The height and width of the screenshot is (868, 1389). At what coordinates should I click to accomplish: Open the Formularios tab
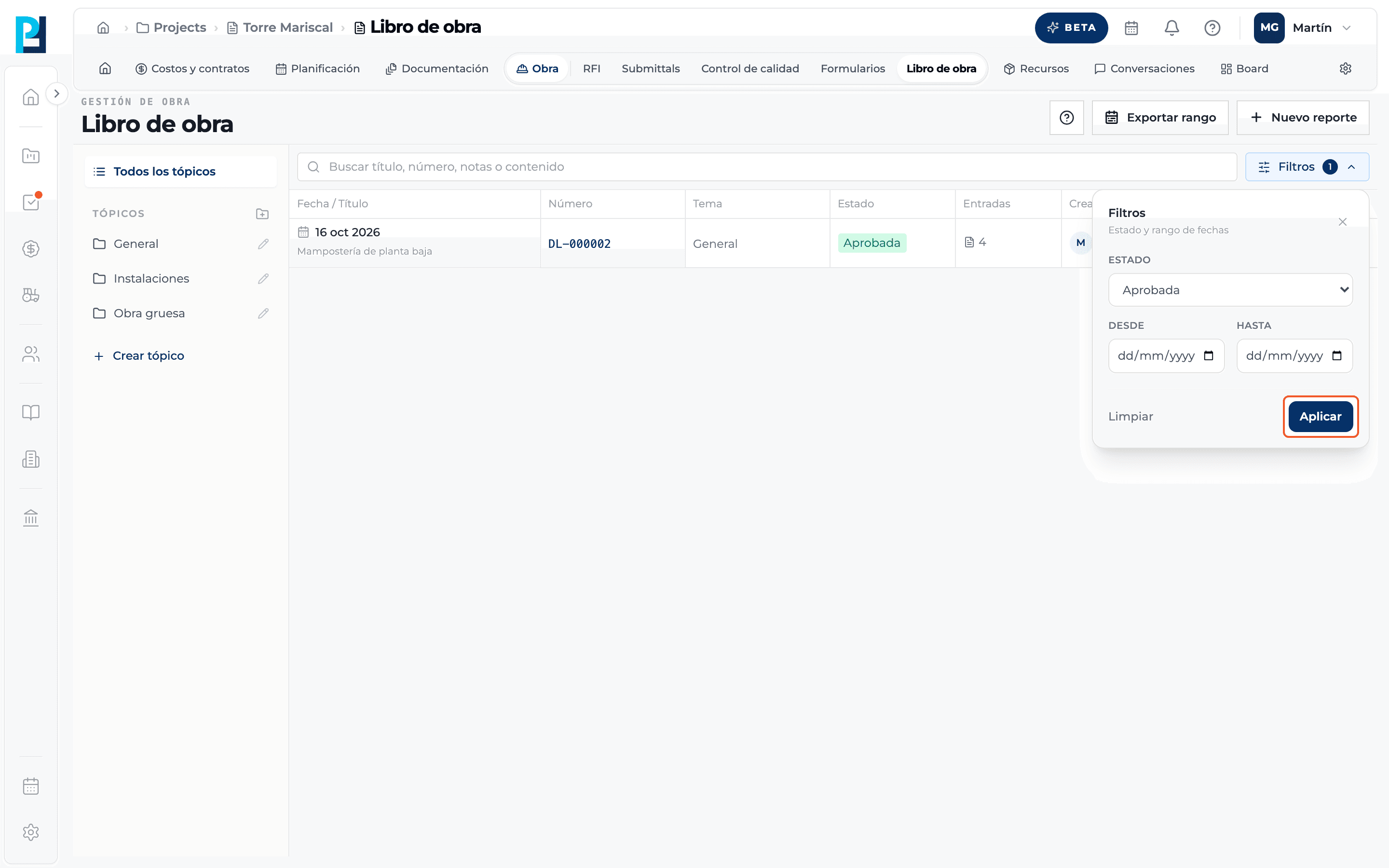852,68
